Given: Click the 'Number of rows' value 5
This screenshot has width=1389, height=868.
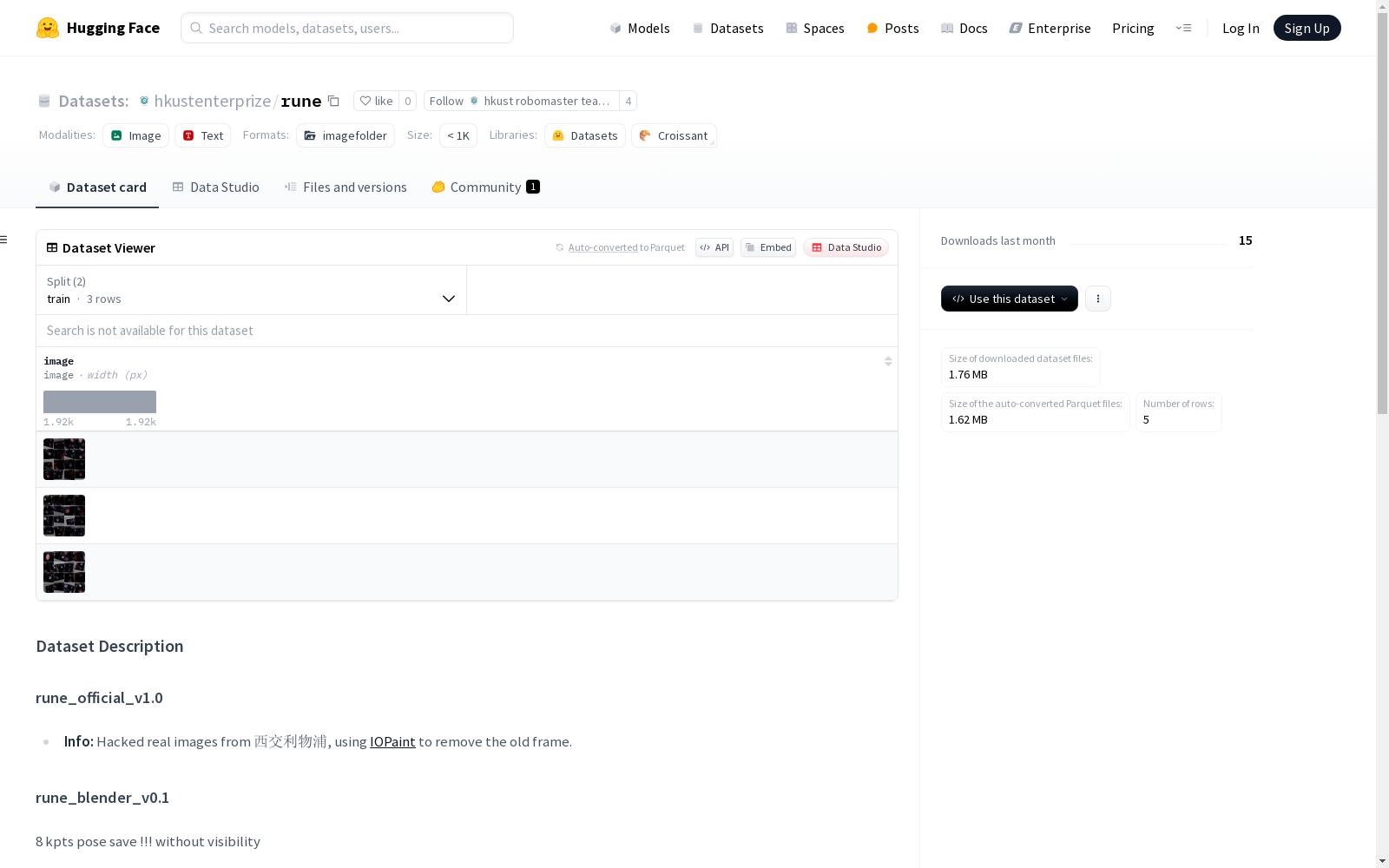Looking at the screenshot, I should click(x=1146, y=420).
